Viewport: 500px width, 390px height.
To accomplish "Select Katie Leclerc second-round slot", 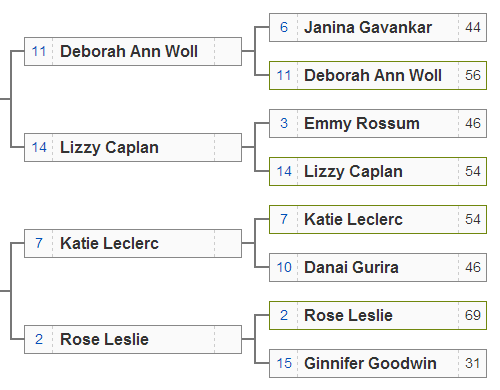I will [133, 243].
